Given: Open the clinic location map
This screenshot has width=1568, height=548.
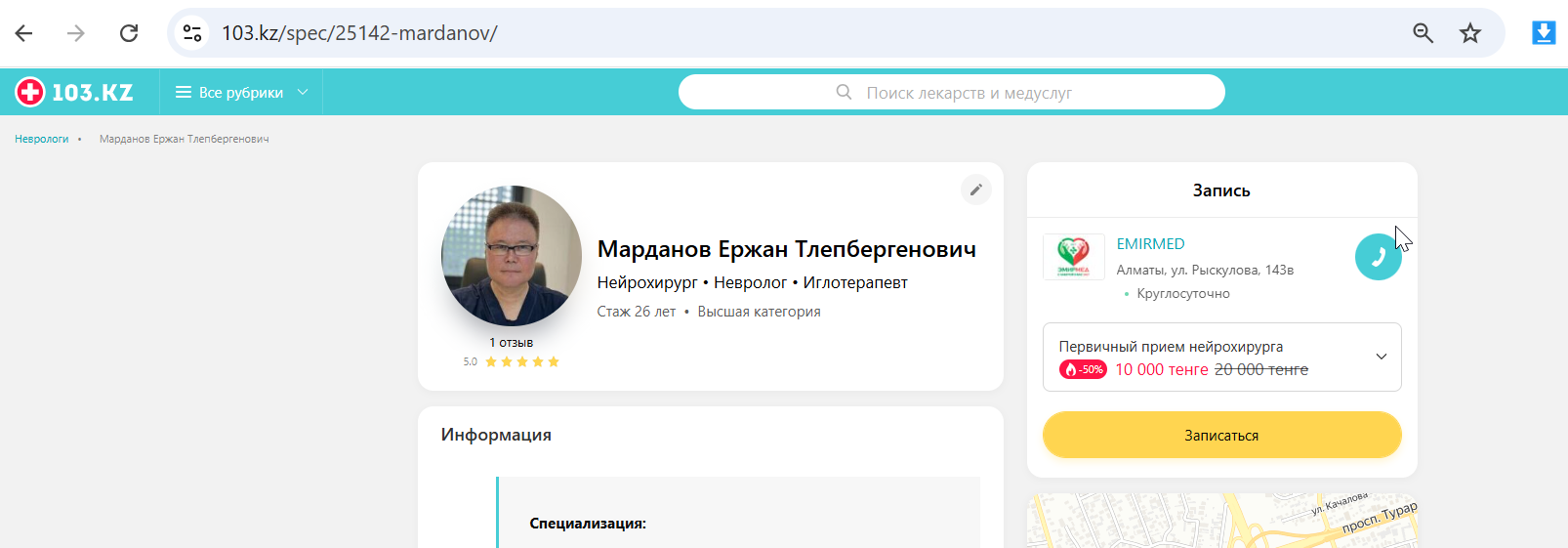Looking at the screenshot, I should (1222, 521).
